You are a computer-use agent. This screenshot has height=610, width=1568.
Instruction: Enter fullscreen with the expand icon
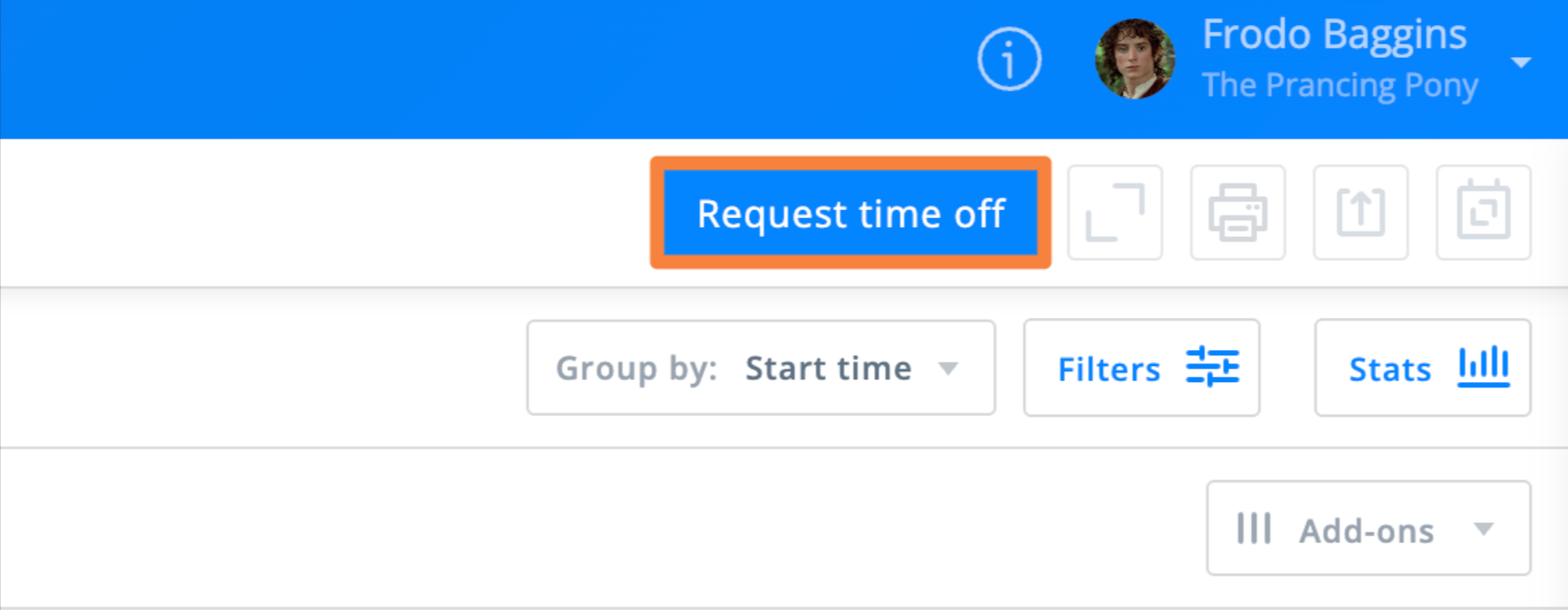click(1115, 213)
